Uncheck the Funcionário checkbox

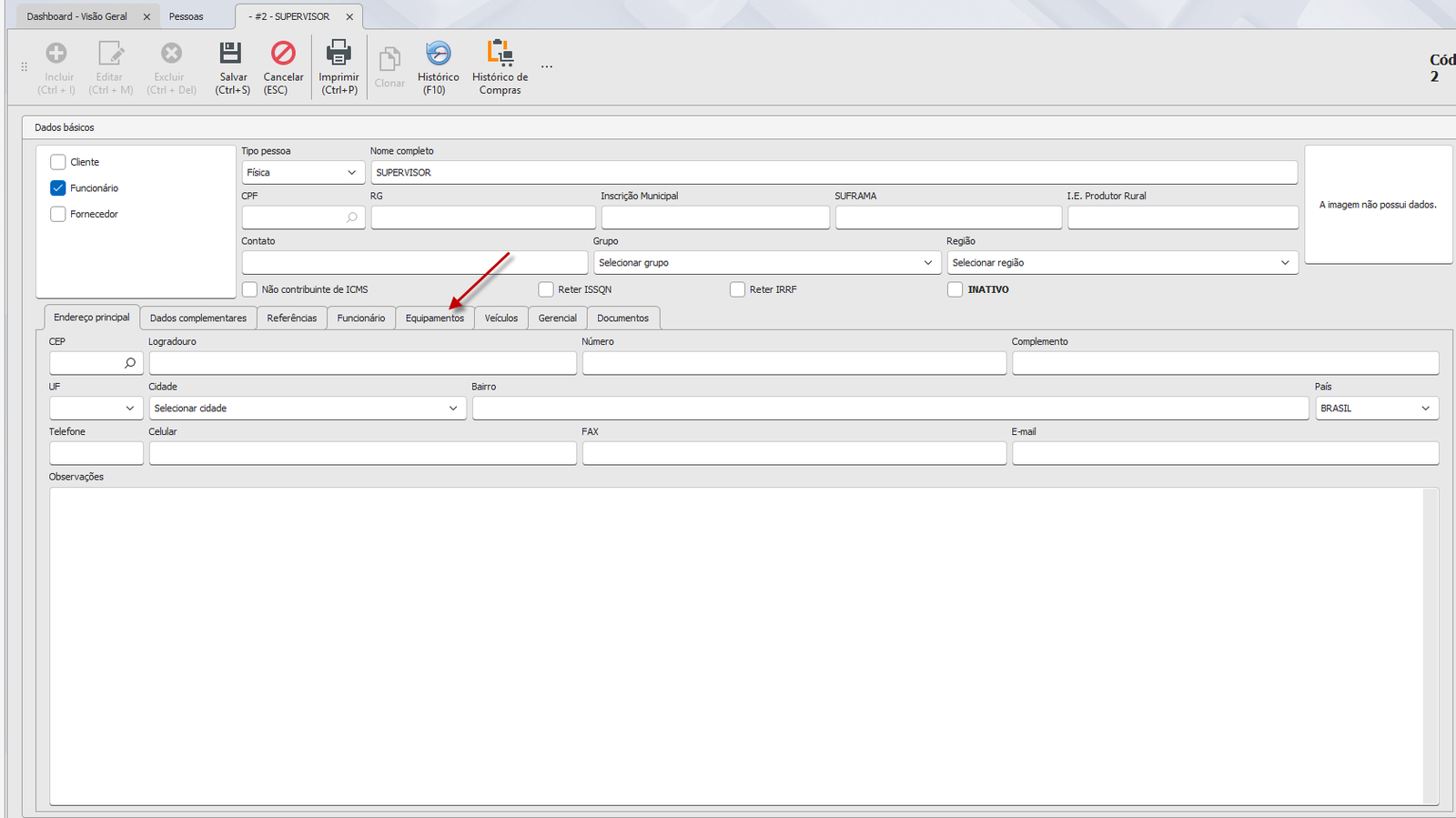(58, 188)
